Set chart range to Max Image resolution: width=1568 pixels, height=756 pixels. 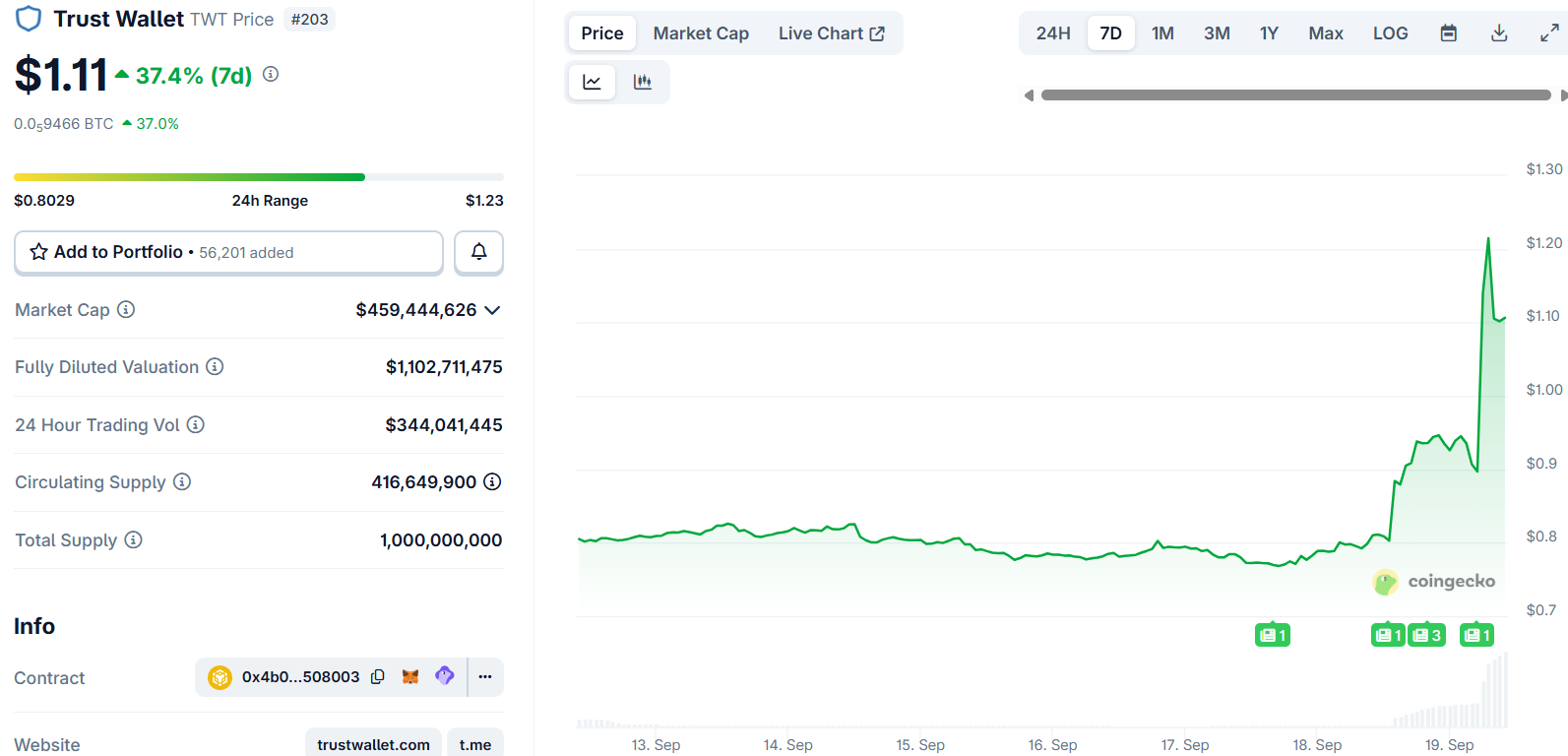click(1326, 33)
